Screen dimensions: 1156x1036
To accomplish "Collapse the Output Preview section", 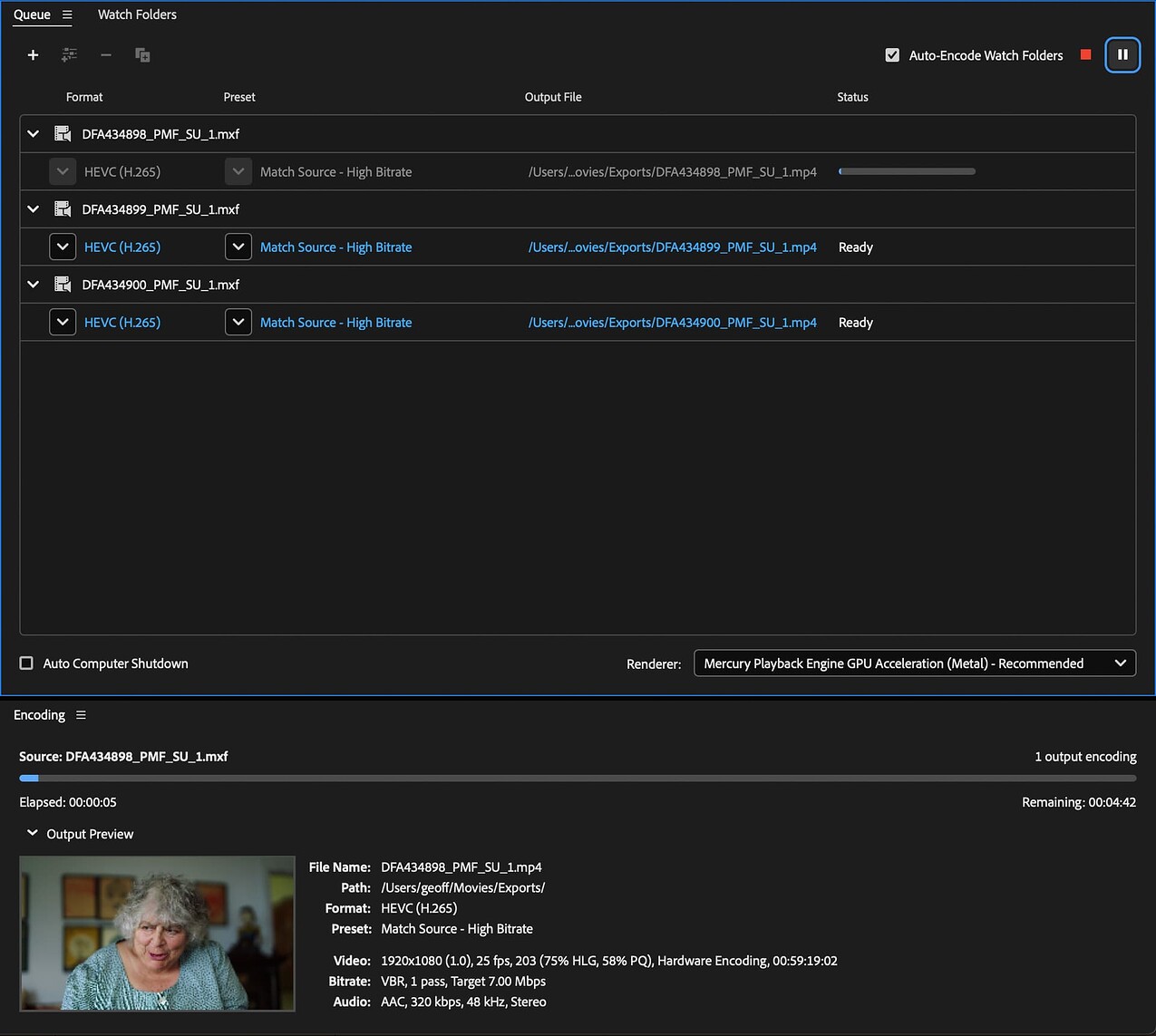I will coord(32,833).
